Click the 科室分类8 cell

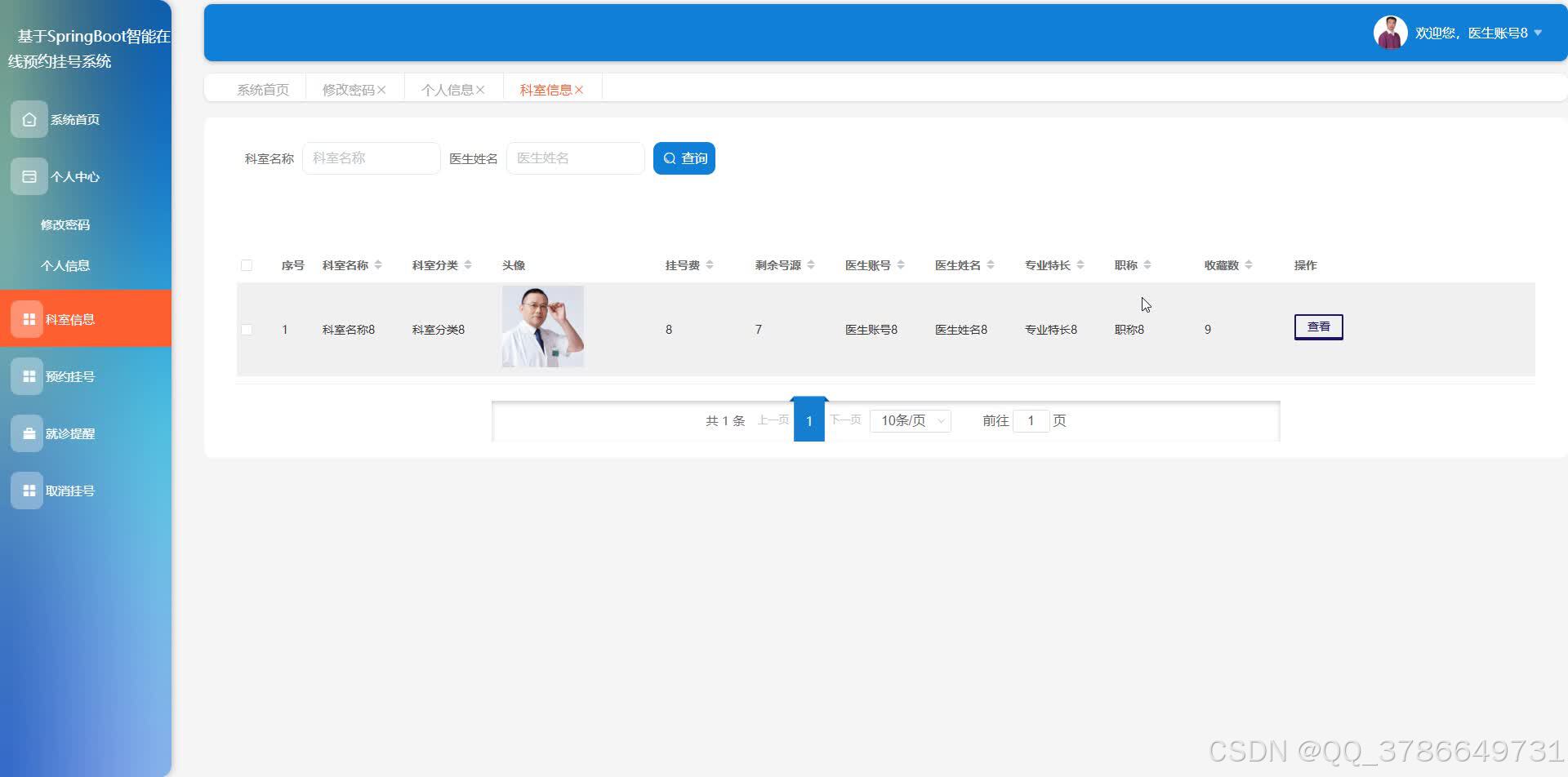click(439, 330)
